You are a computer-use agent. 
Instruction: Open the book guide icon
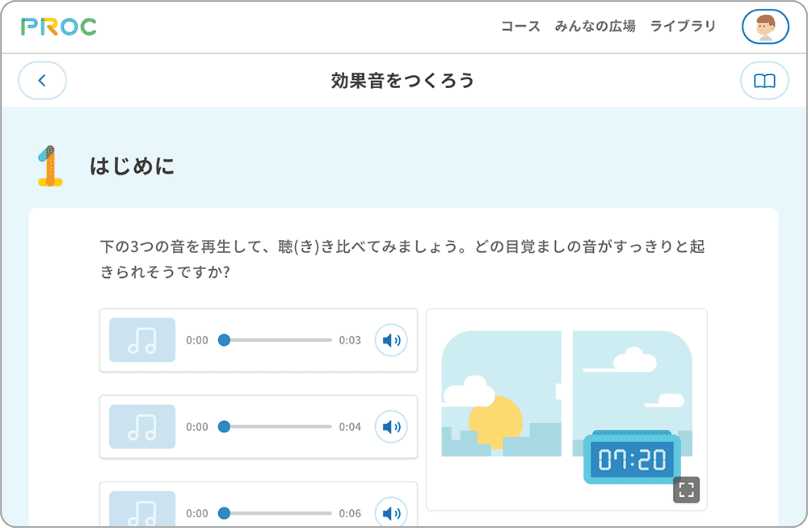click(765, 80)
